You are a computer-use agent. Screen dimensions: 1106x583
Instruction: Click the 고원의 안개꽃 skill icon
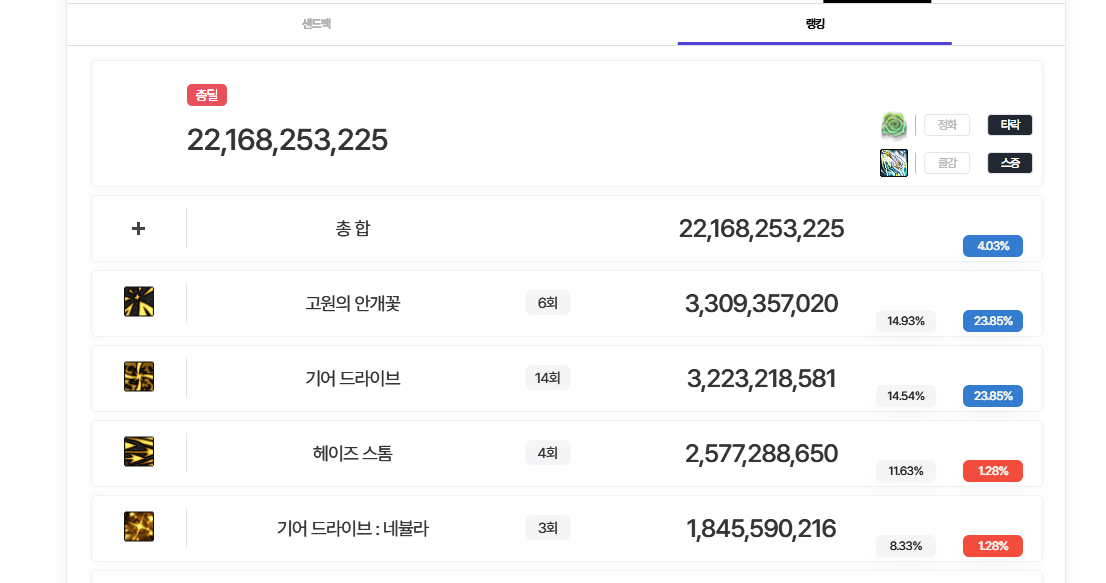[x=138, y=302]
